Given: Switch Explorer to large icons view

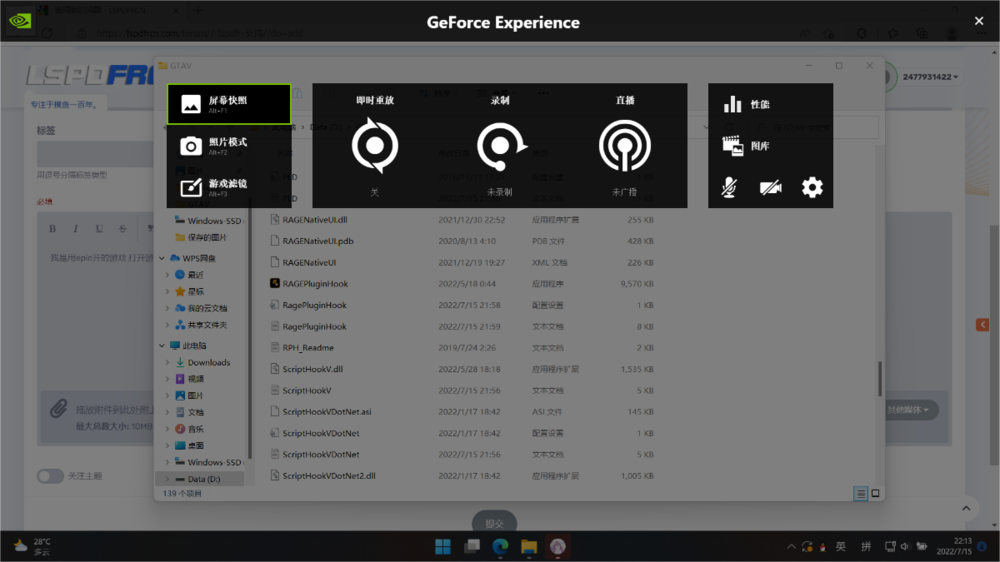Looking at the screenshot, I should [876, 493].
